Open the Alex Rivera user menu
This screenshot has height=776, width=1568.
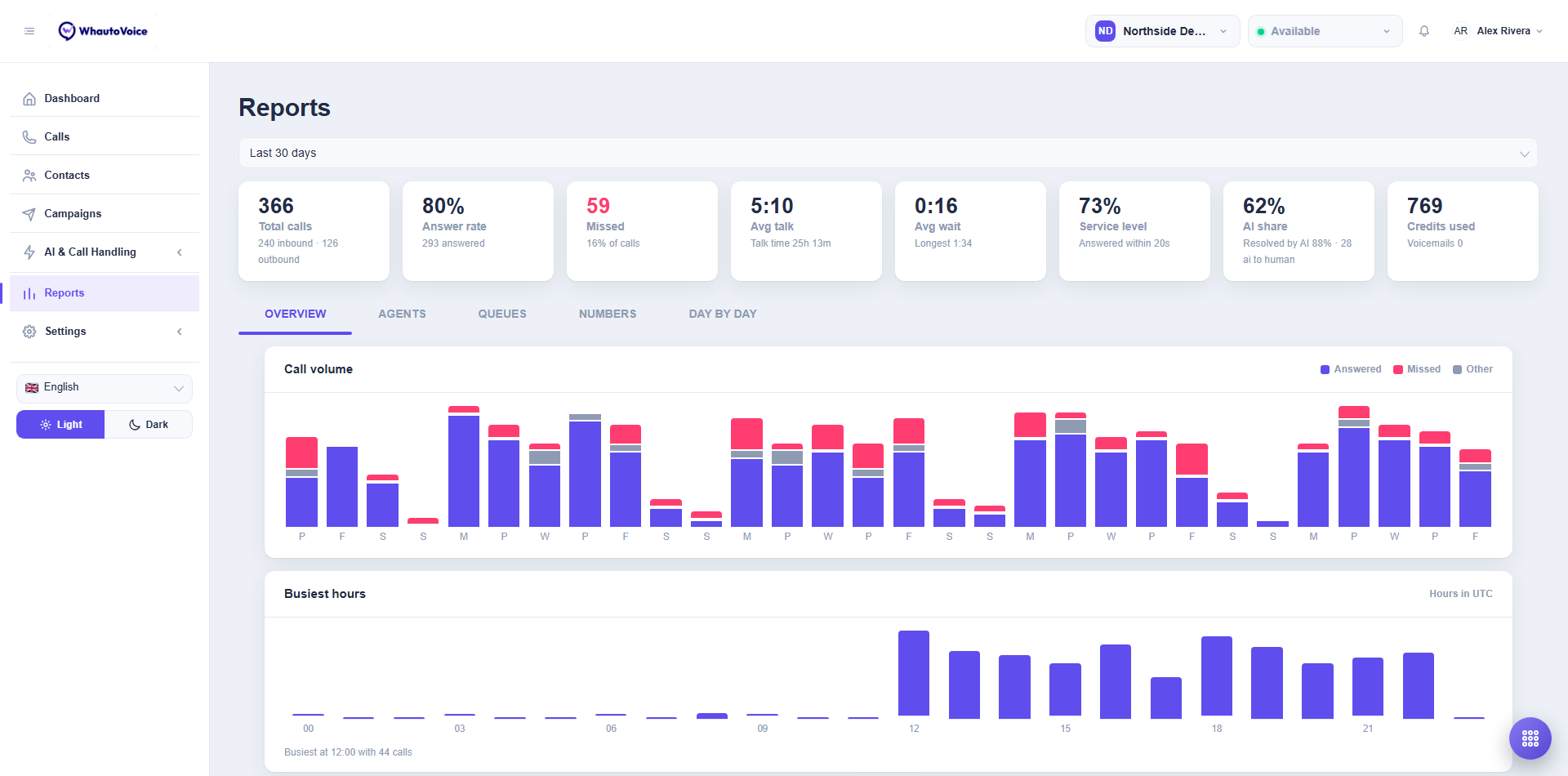point(1498,31)
